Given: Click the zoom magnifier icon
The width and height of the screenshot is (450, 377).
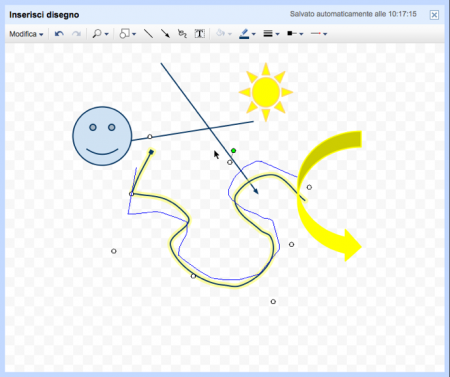Looking at the screenshot, I should 97,34.
